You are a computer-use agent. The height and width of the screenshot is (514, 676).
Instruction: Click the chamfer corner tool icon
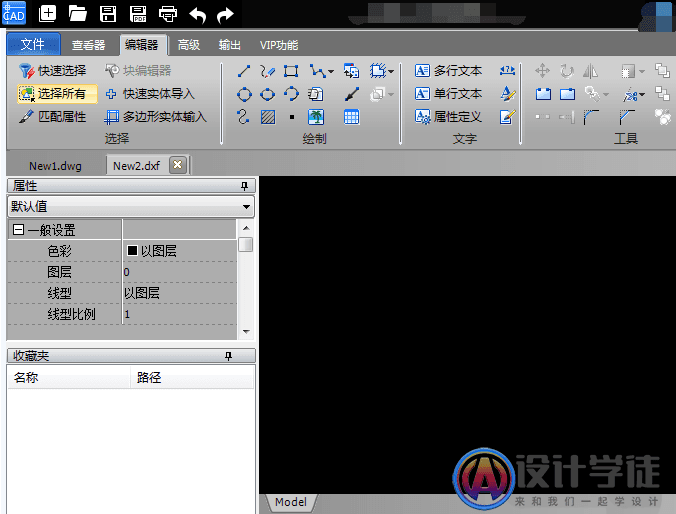click(627, 117)
